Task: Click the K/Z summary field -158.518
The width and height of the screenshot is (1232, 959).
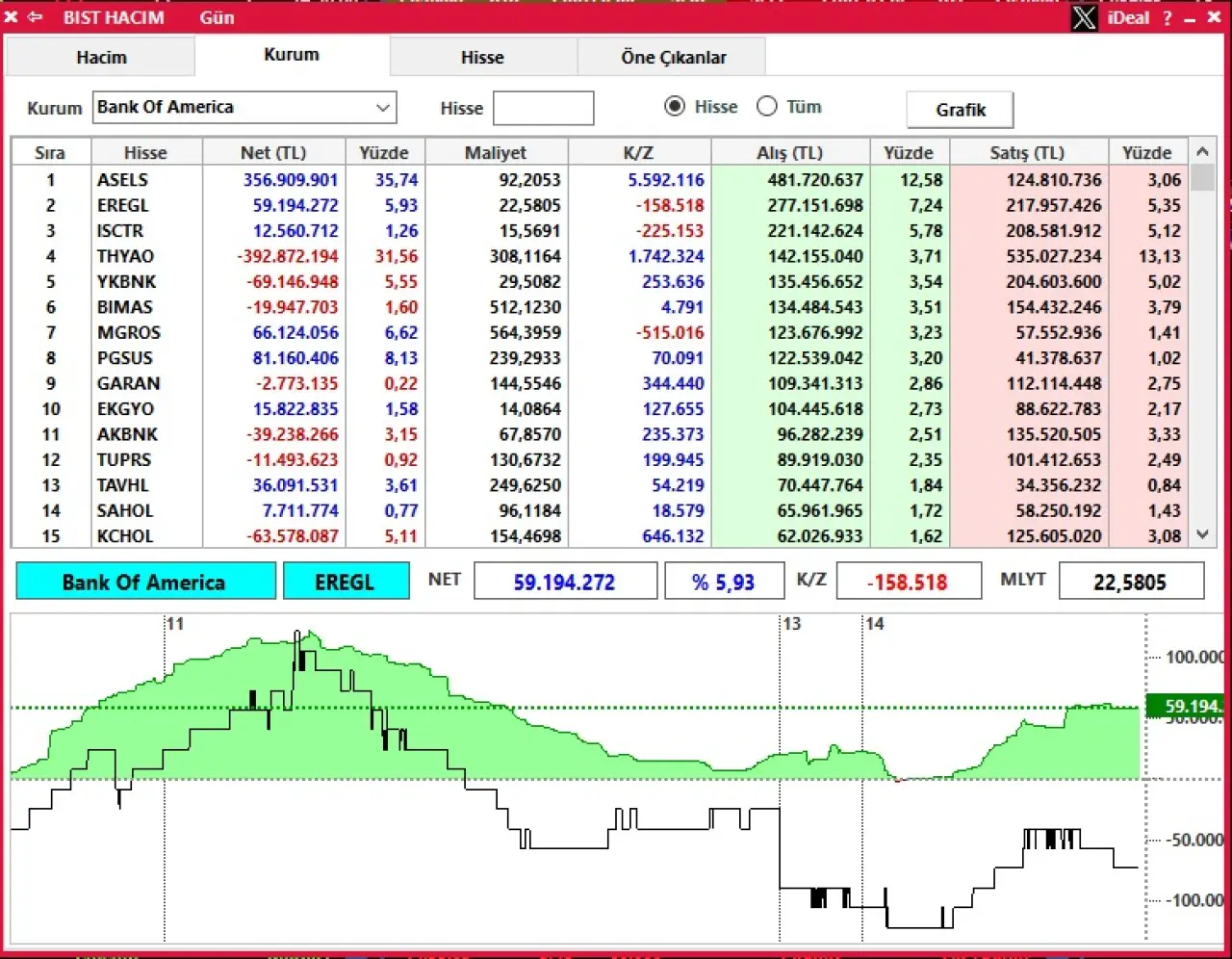Action: 908,582
